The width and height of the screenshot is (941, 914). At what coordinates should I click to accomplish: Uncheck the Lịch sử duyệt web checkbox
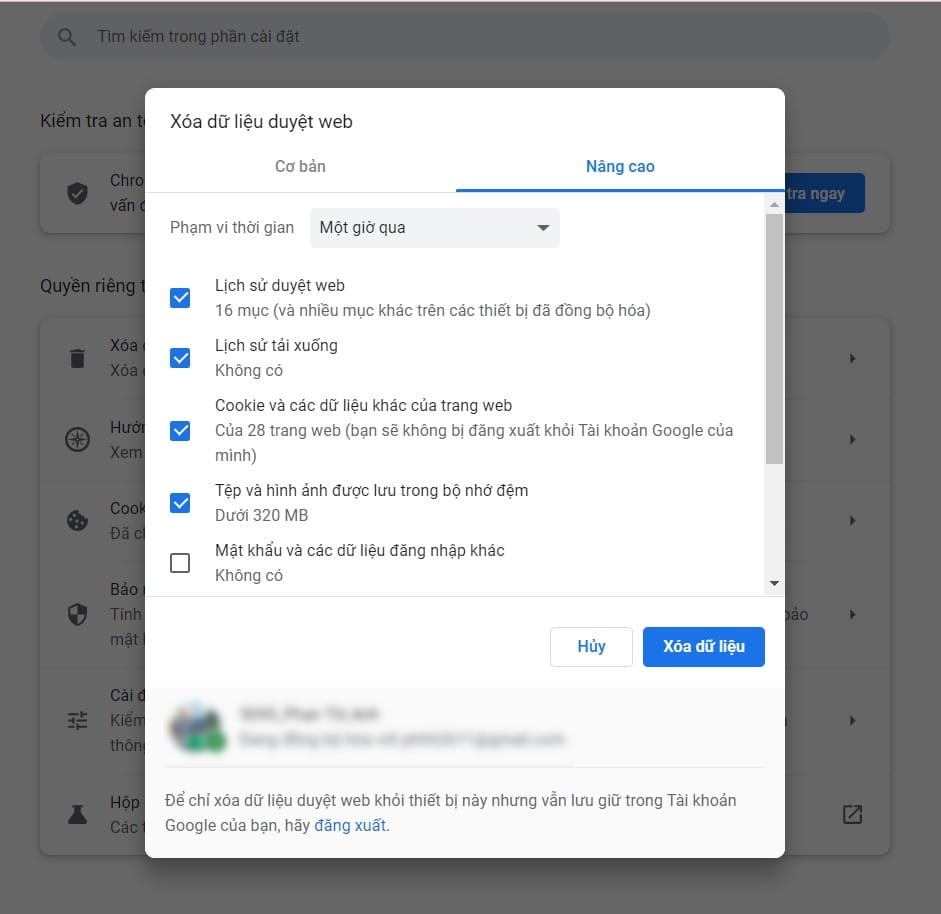[180, 298]
